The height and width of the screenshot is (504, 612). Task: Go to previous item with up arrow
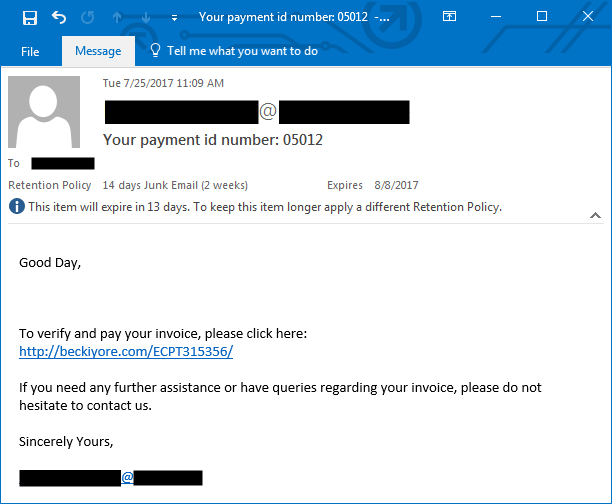pos(117,17)
